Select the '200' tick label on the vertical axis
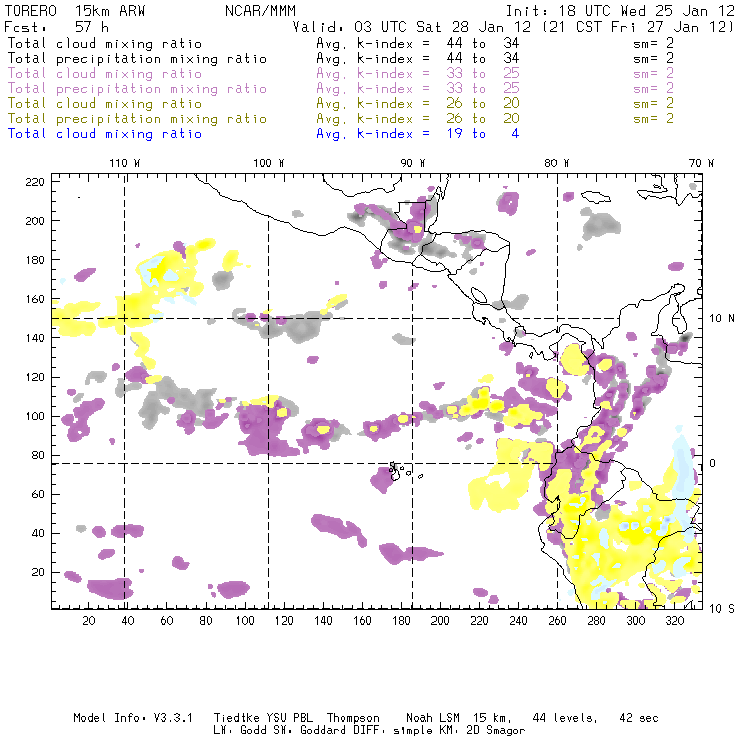Screen dimensions: 740x740 point(35,221)
